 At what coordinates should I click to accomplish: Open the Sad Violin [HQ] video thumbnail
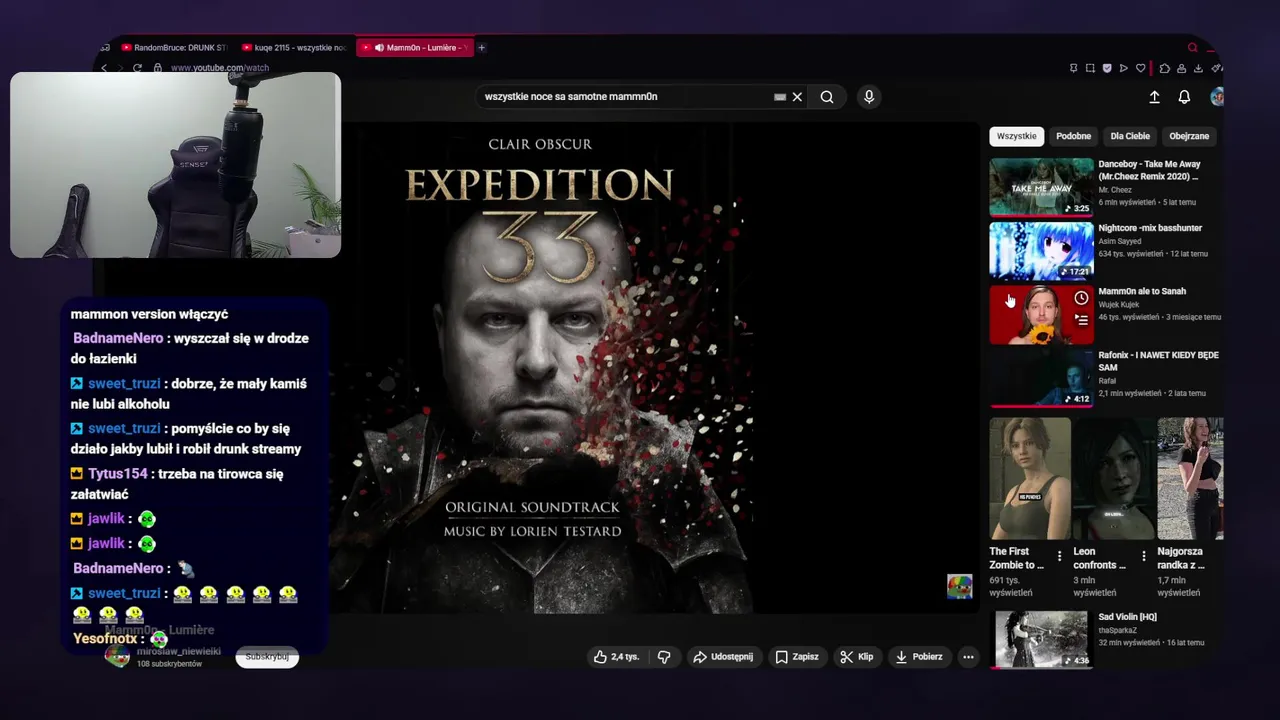(1041, 639)
